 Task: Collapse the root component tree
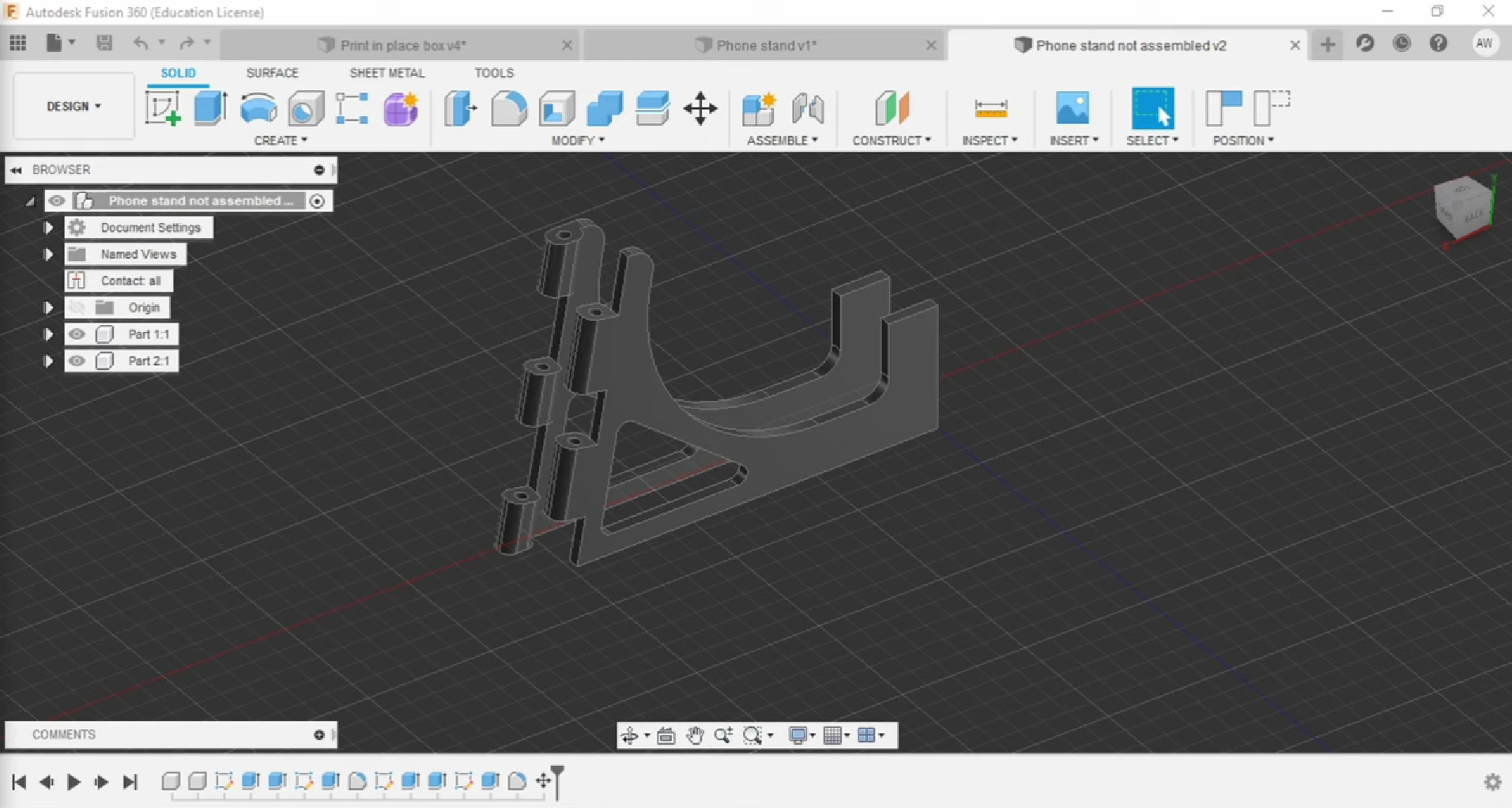30,202
